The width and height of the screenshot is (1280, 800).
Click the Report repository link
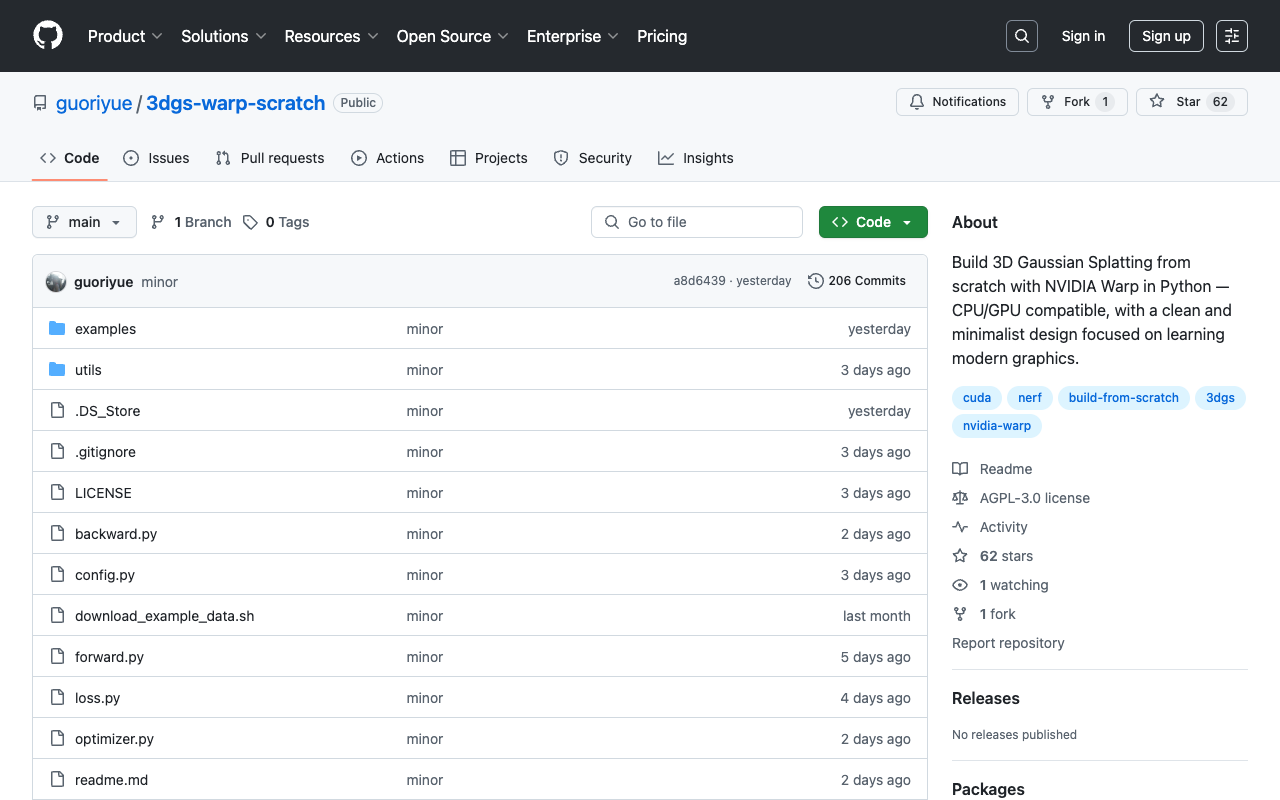[x=1008, y=643]
